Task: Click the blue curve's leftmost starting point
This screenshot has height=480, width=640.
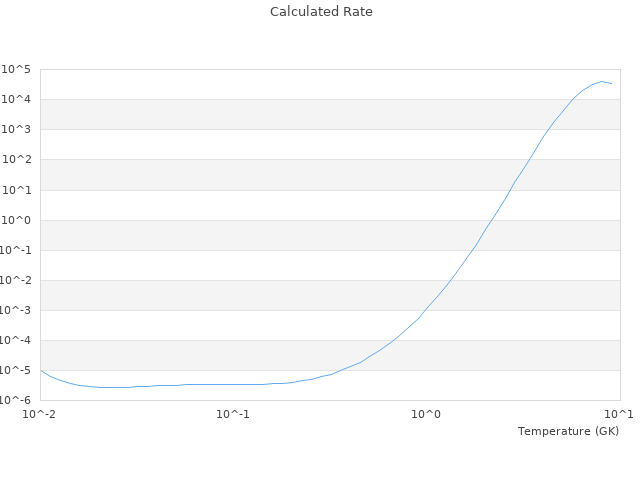Action: point(41,371)
